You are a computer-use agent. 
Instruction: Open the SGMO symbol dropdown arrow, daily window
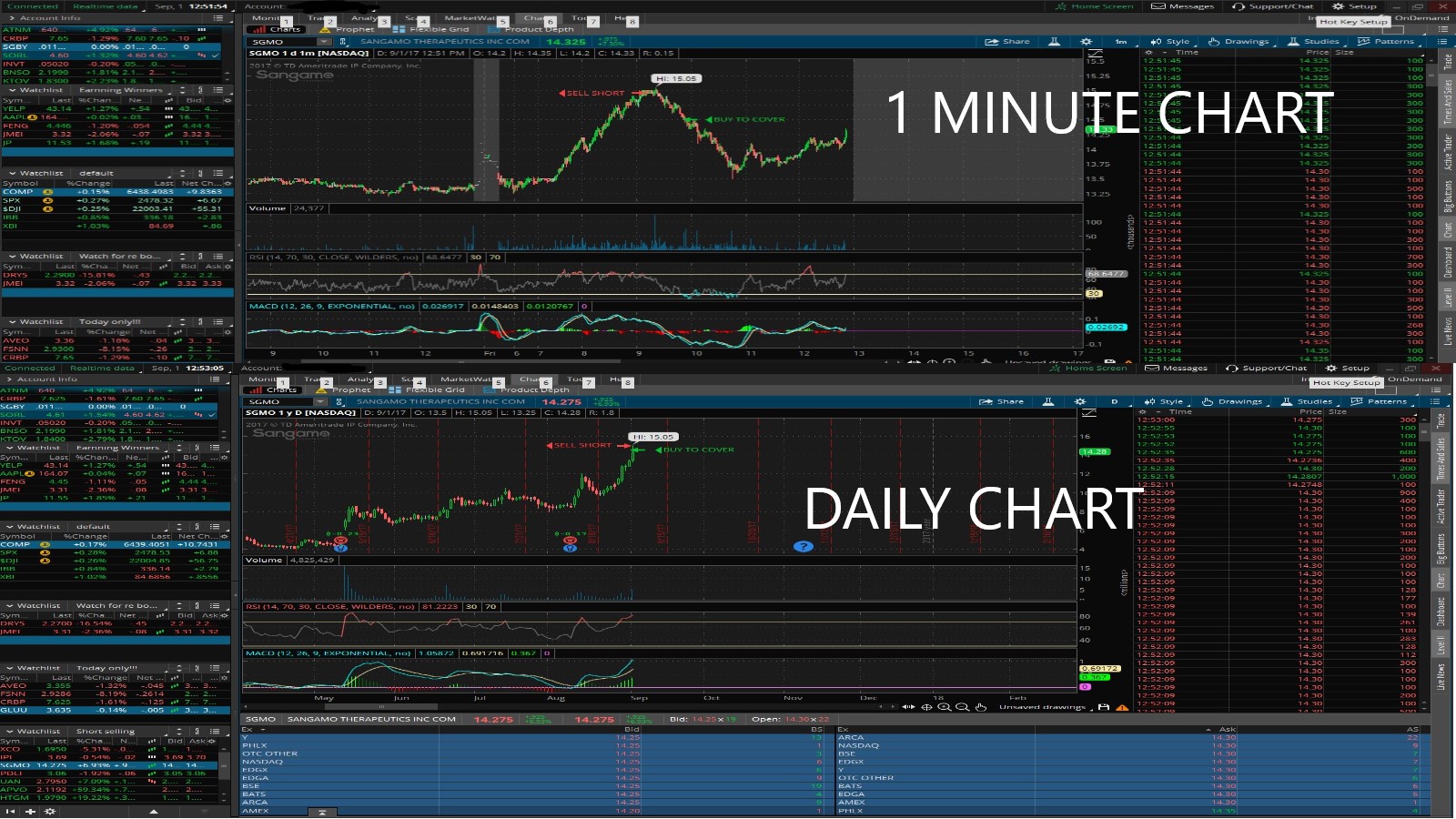tap(320, 401)
